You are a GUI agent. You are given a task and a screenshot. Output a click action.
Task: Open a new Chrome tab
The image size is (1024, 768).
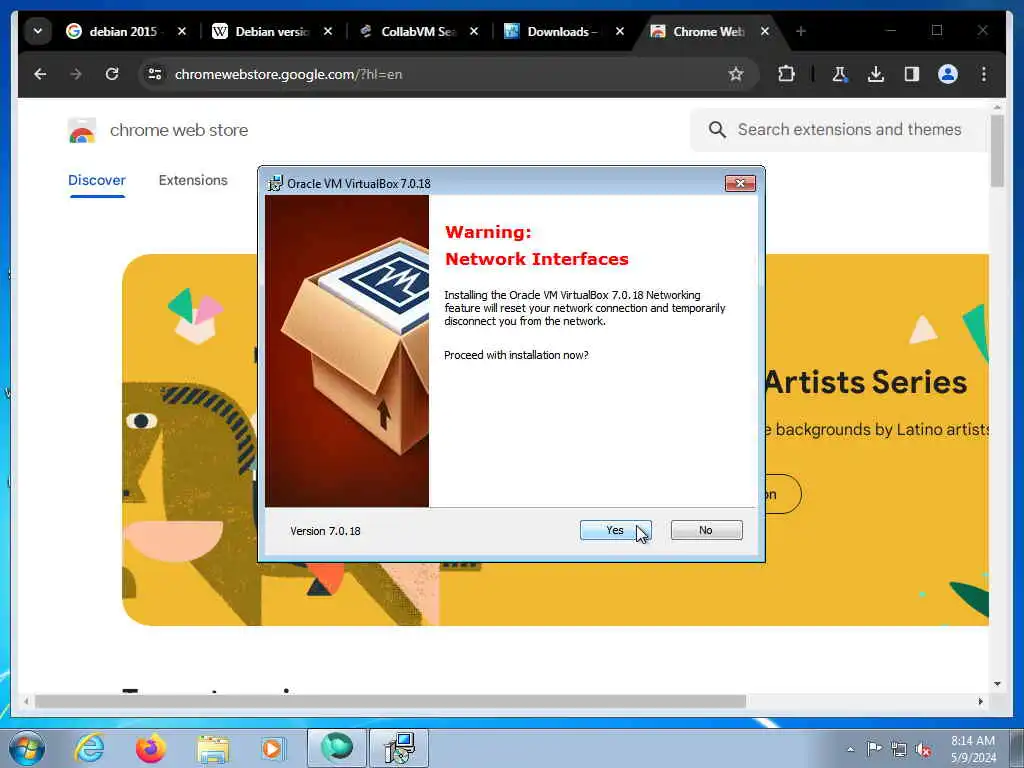point(801,31)
